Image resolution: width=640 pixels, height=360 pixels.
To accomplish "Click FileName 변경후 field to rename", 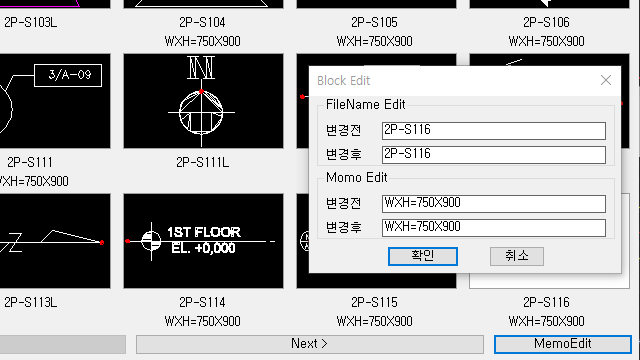I will [493, 155].
